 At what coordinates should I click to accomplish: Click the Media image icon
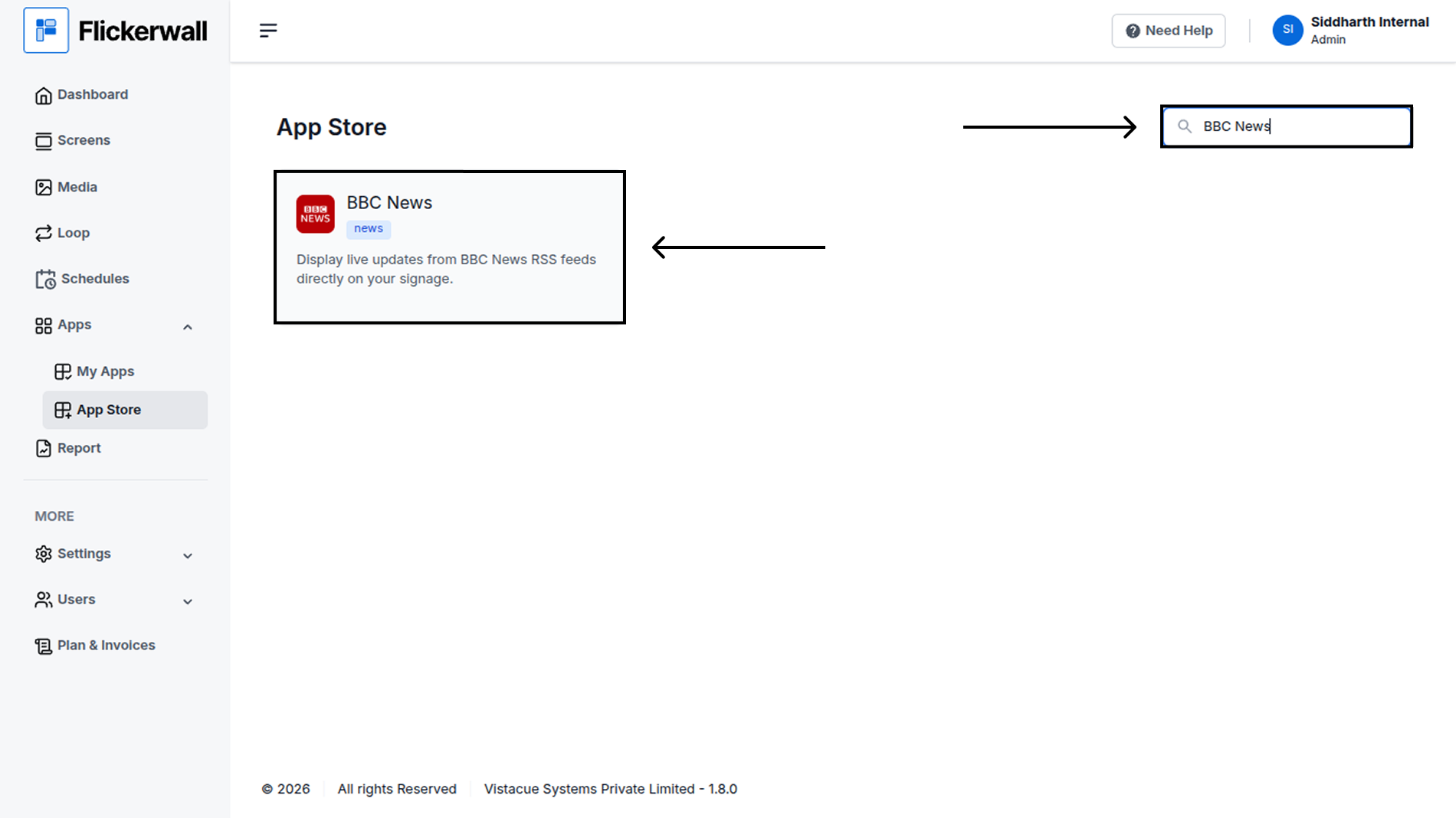(44, 188)
